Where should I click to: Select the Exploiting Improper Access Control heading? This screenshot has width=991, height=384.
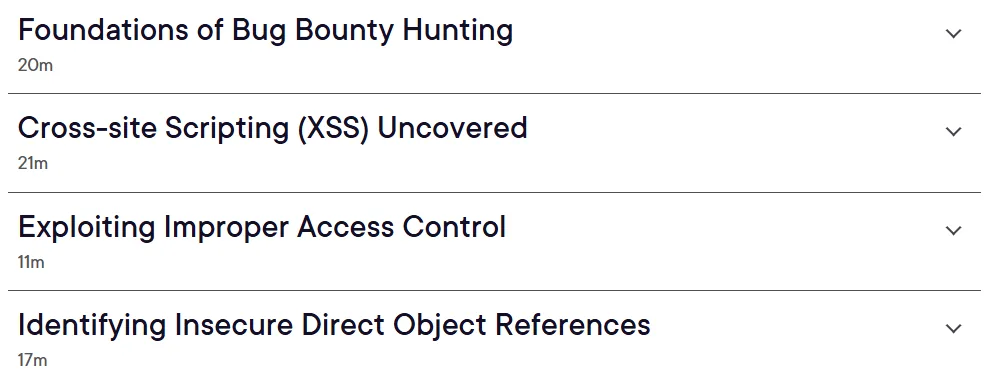[262, 227]
